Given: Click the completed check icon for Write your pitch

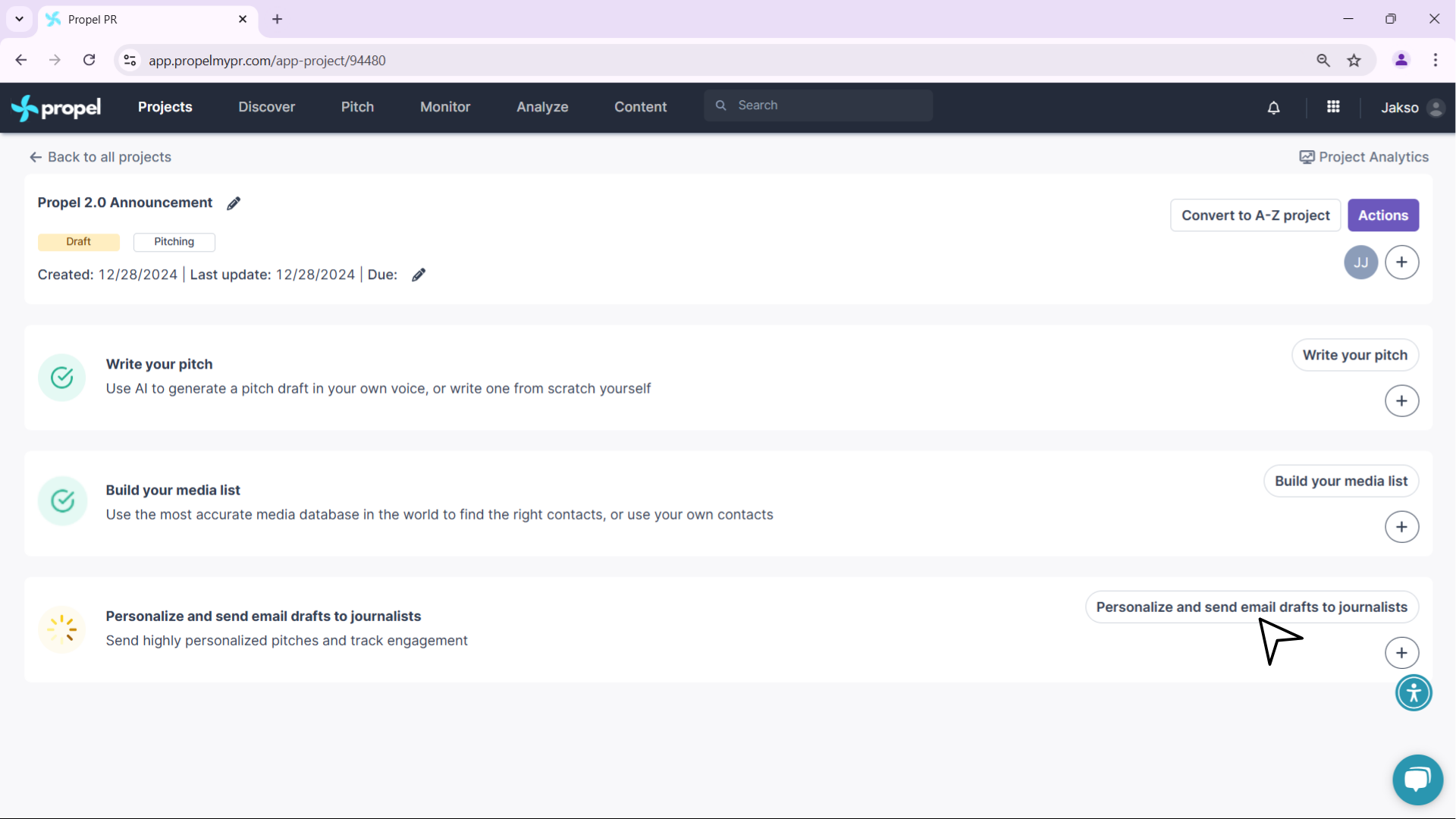Looking at the screenshot, I should pyautogui.click(x=62, y=378).
